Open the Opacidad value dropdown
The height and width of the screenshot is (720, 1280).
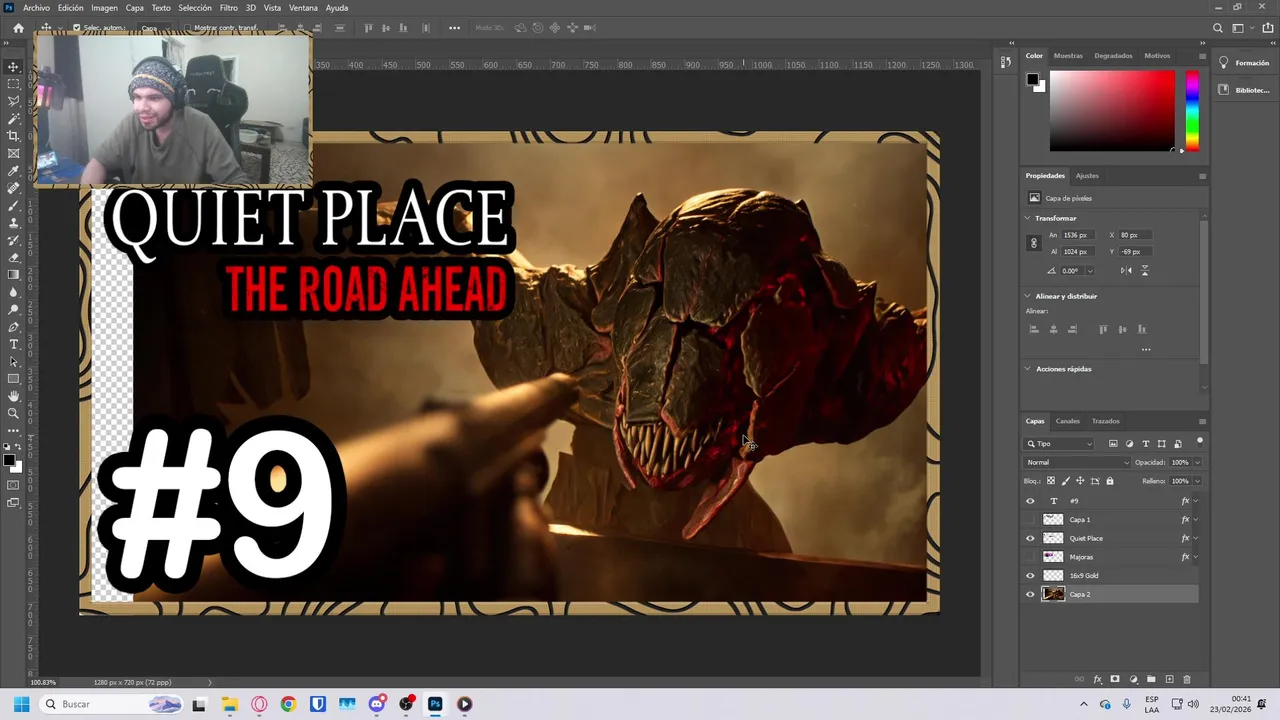(x=1197, y=463)
